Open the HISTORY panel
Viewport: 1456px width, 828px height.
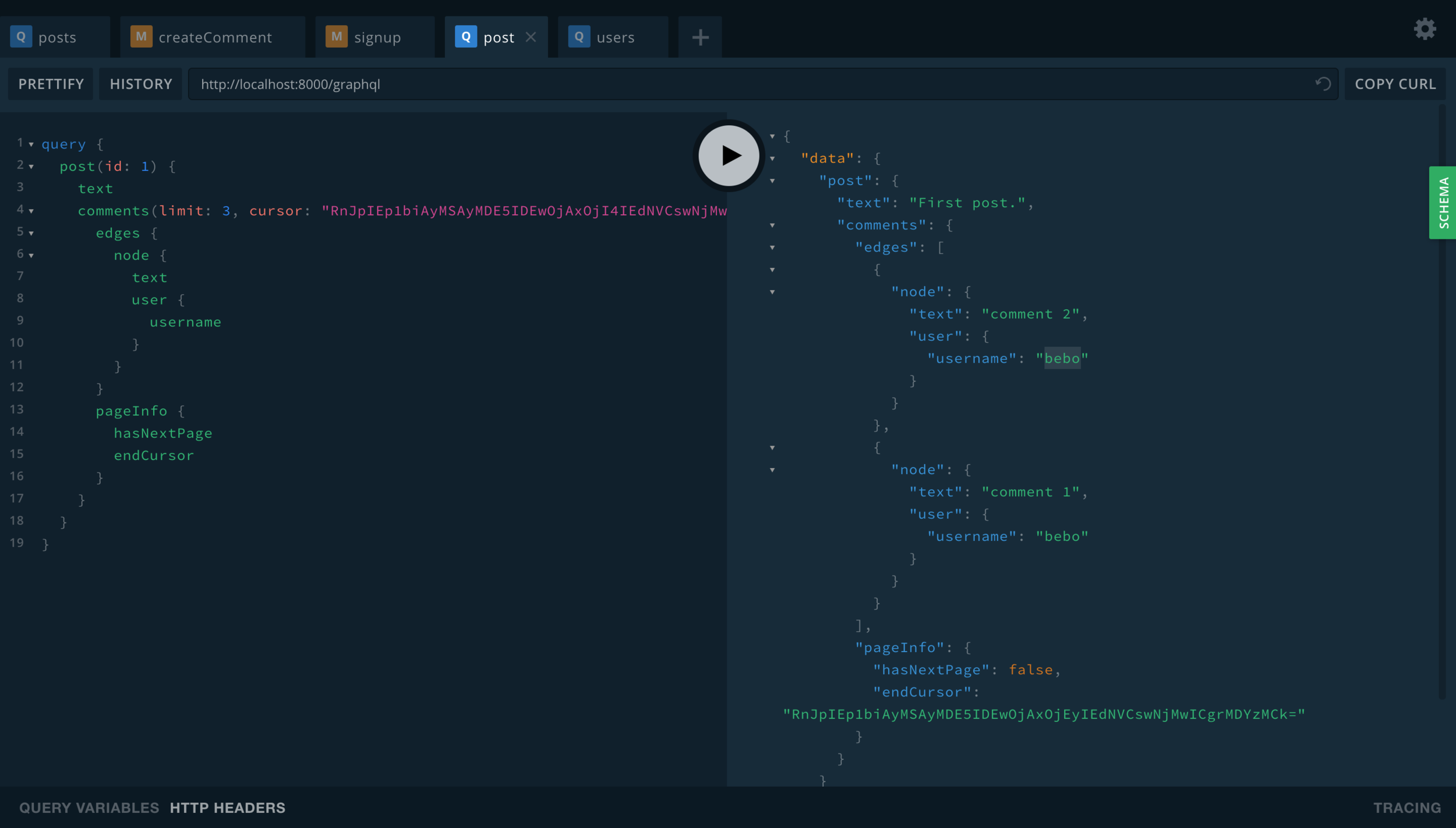tap(140, 84)
